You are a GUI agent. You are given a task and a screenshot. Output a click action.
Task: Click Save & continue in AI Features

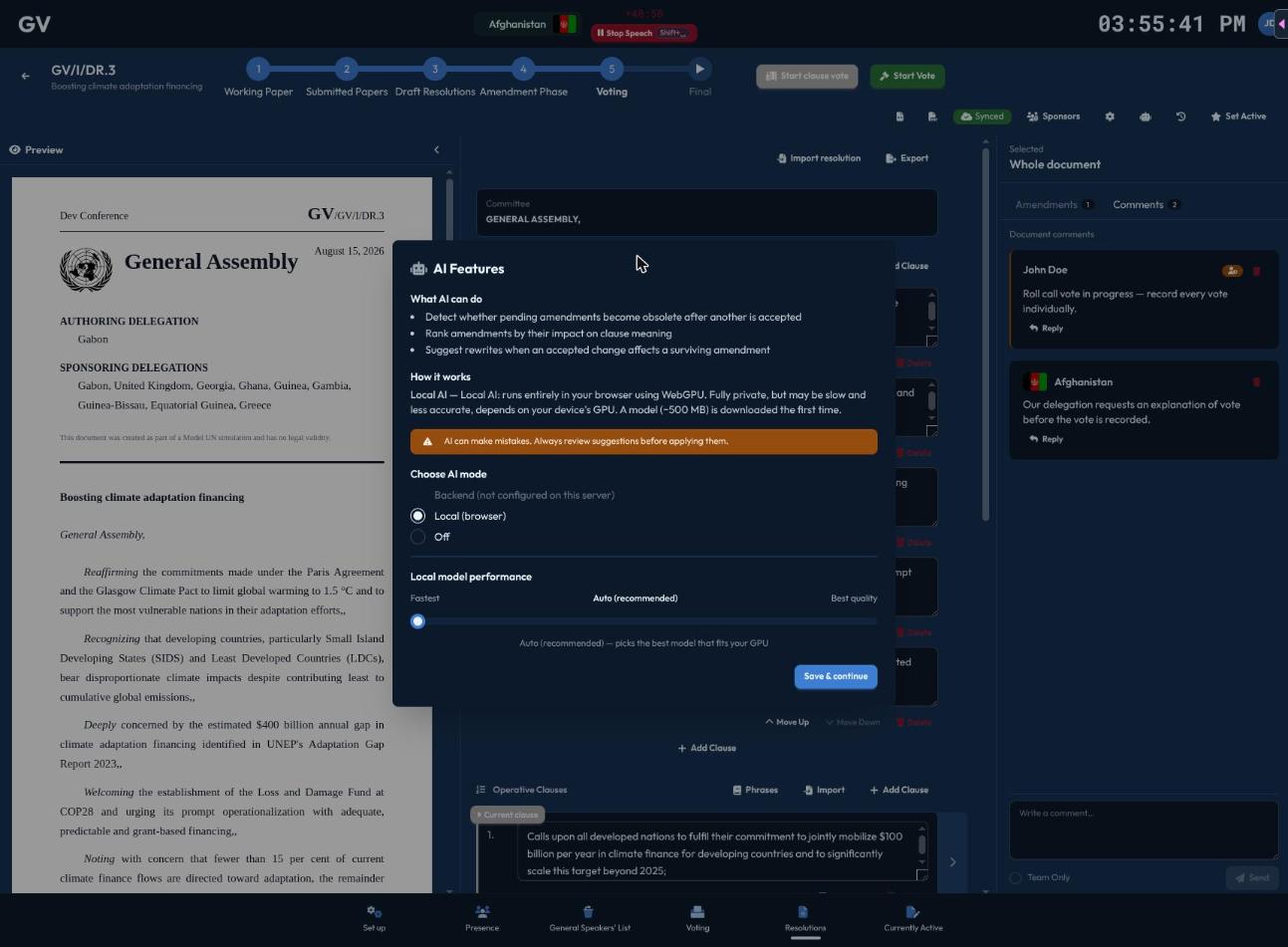coord(836,676)
